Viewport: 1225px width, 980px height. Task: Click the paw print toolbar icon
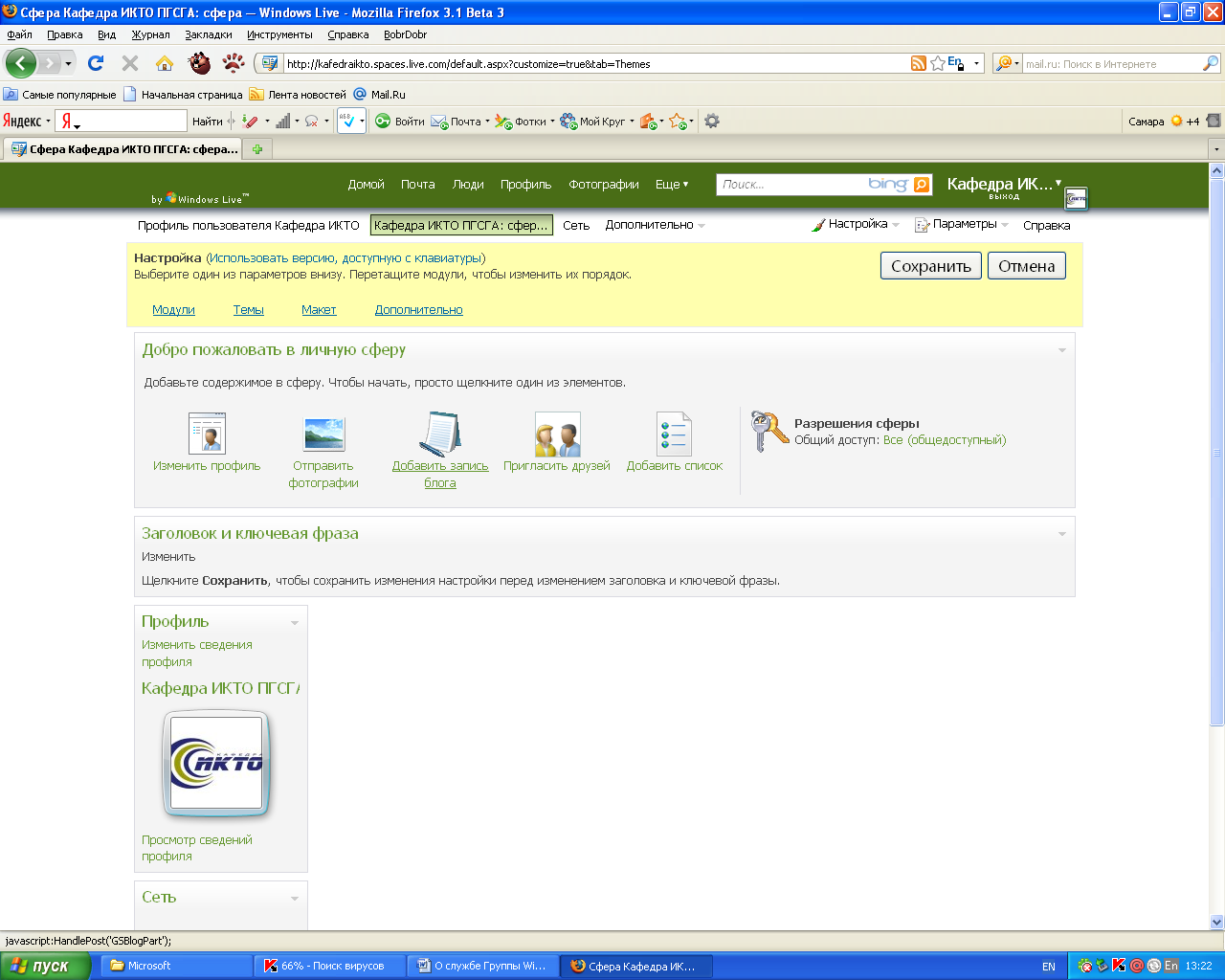tap(234, 63)
